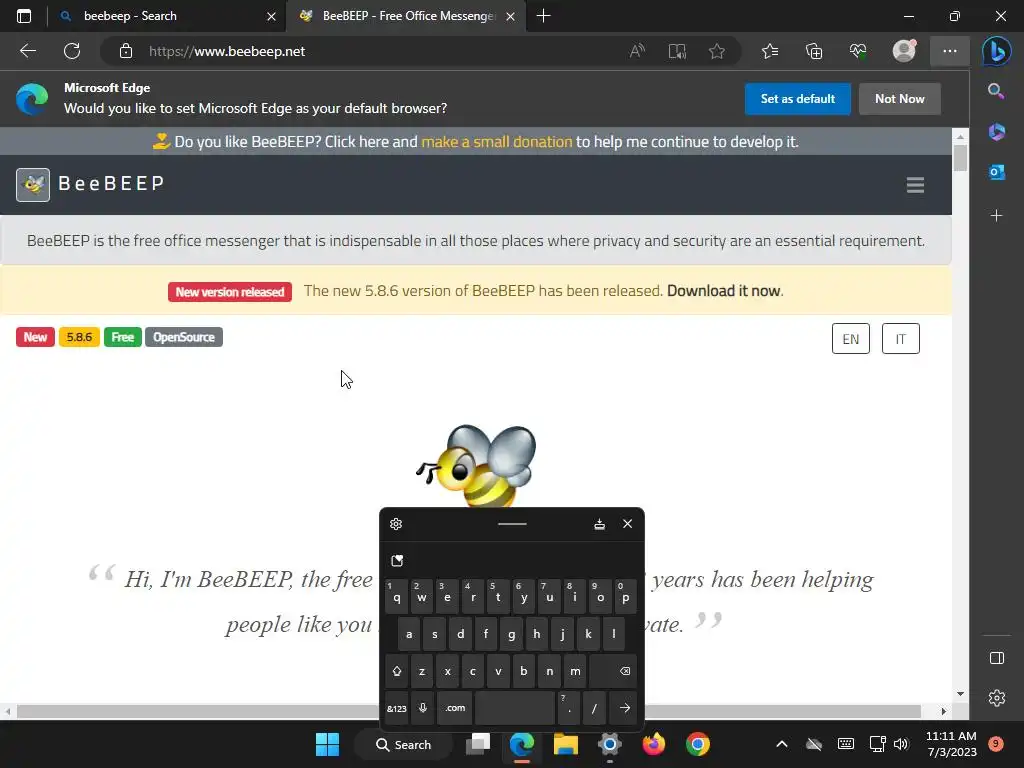
Task: Refresh the BeeBEEP page
Action: 72,51
